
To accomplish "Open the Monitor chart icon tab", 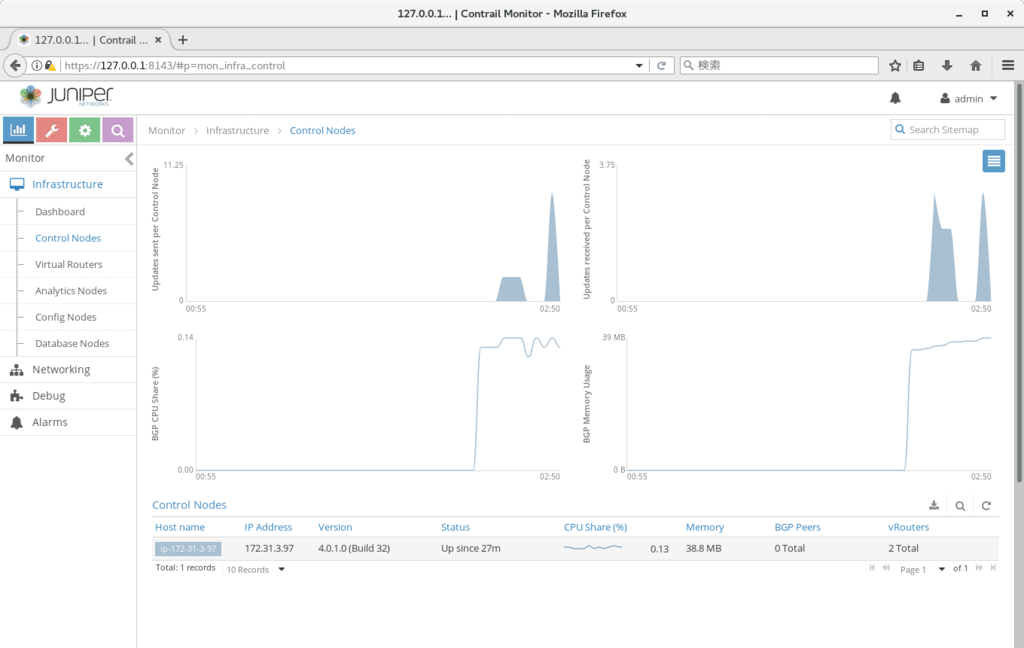I will point(18,130).
